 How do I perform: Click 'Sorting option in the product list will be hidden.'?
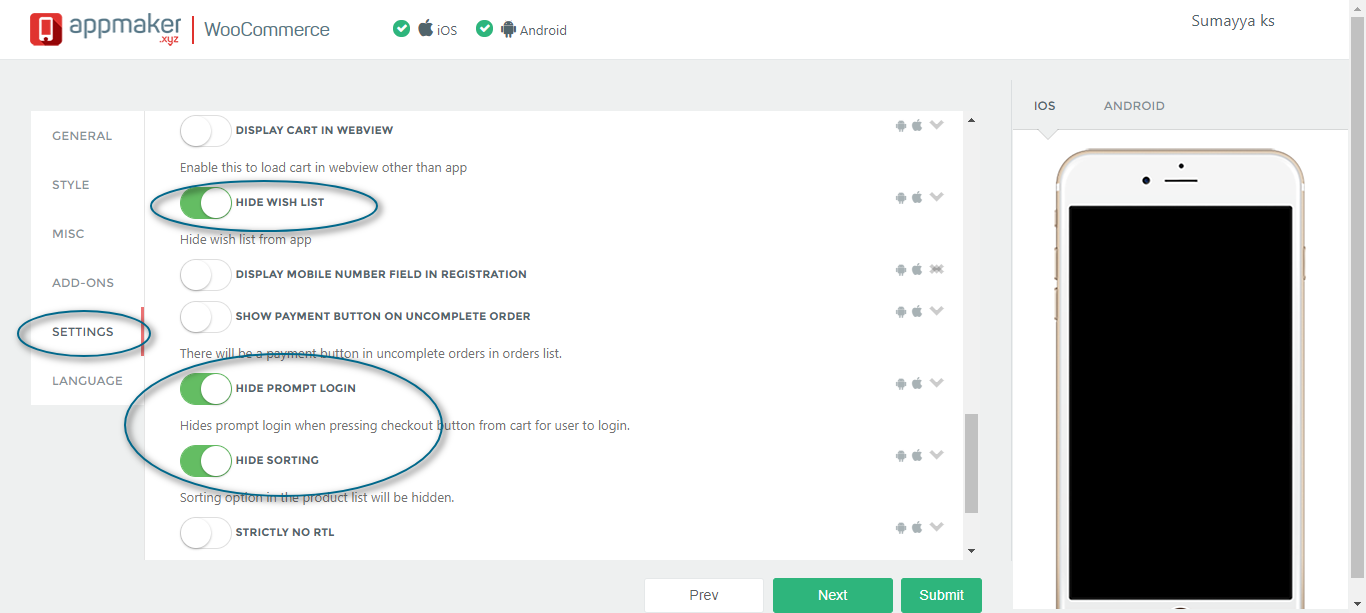point(317,497)
